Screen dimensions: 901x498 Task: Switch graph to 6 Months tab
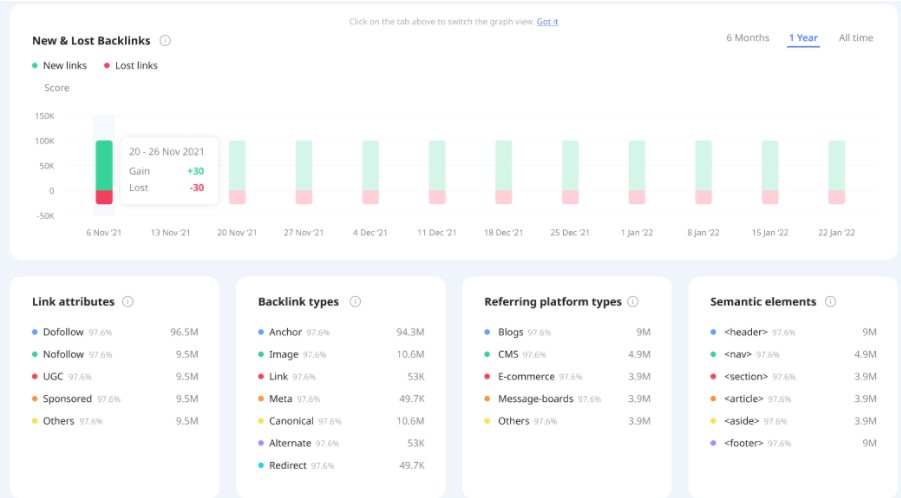pos(748,38)
